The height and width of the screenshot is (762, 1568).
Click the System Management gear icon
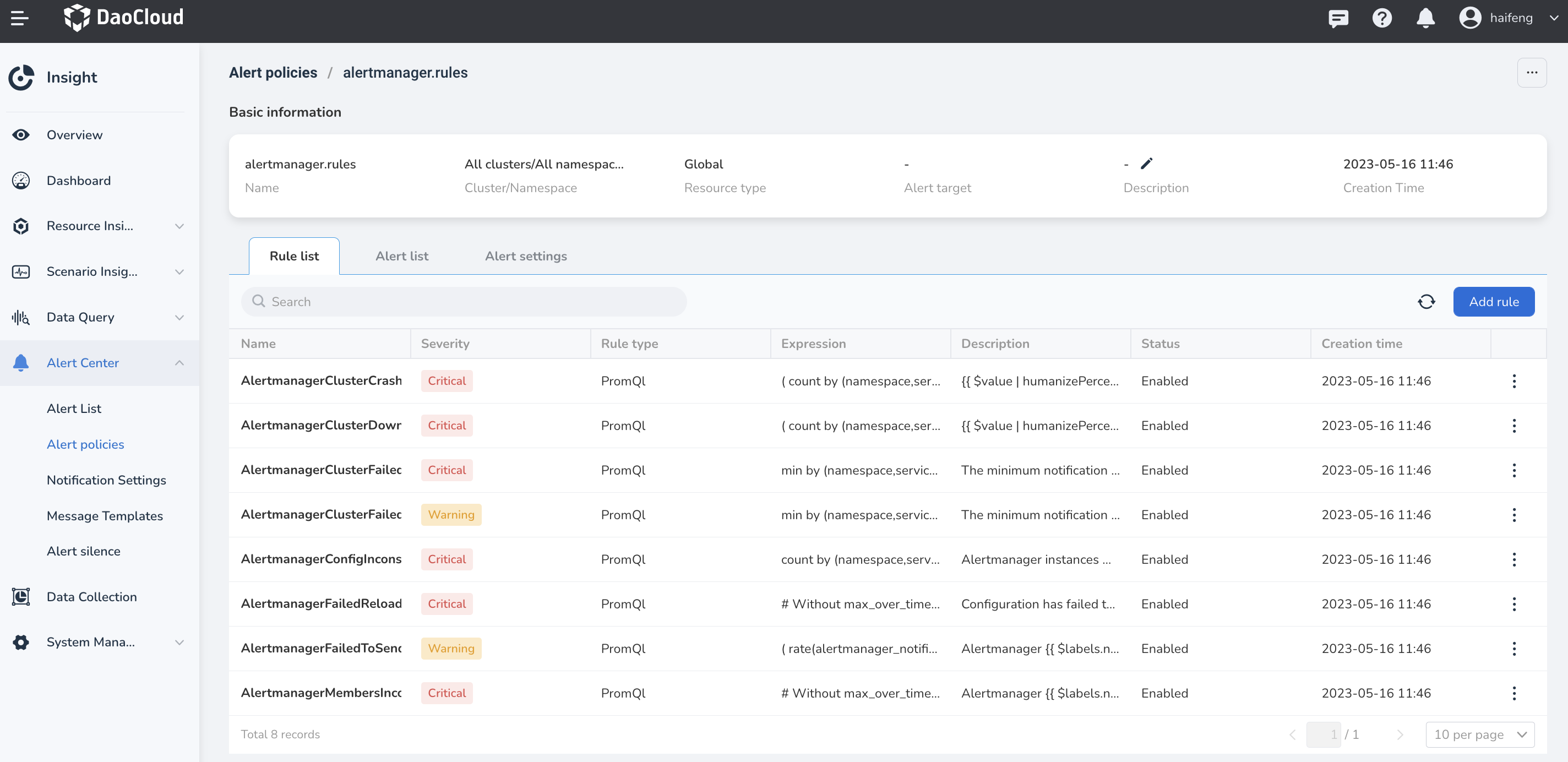click(21, 642)
